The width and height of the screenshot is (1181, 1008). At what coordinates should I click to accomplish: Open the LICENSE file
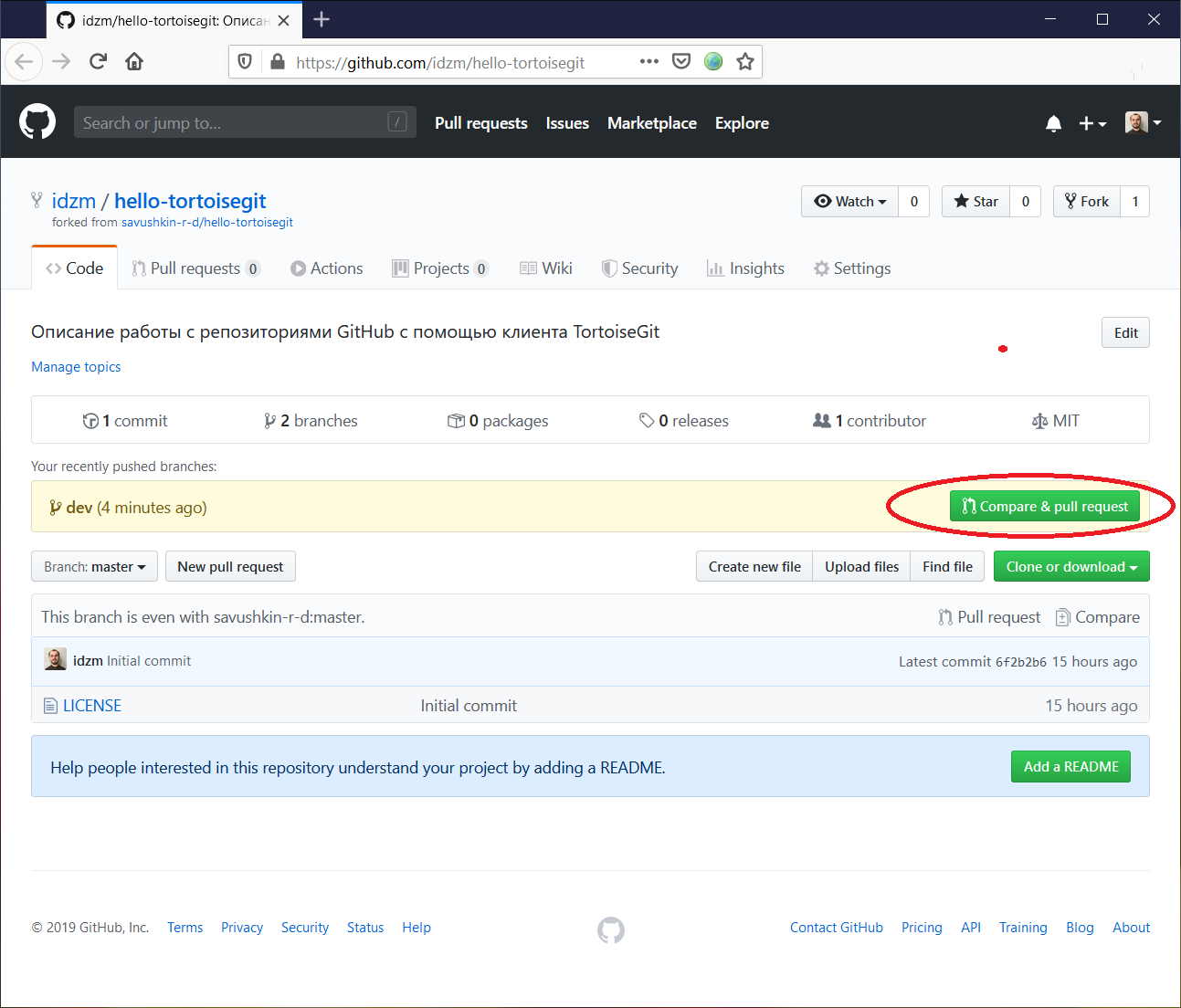click(x=91, y=706)
